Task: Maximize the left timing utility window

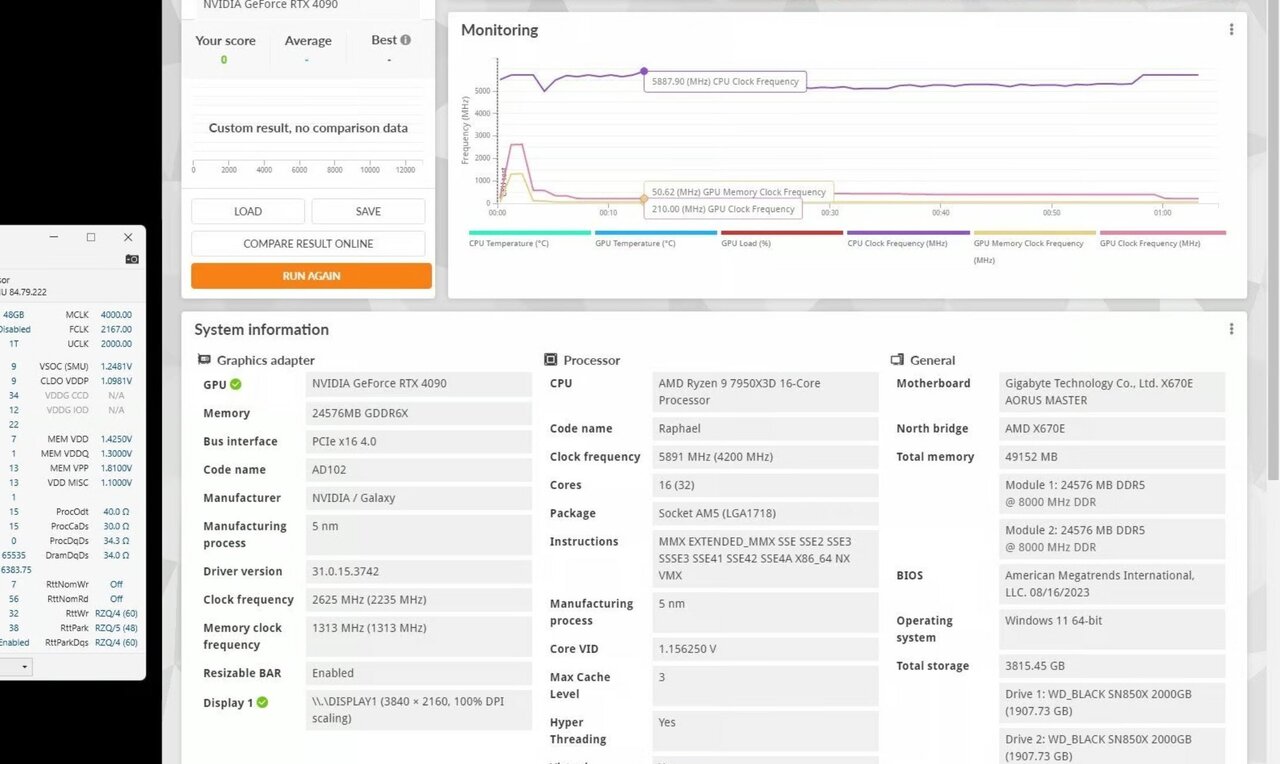Action: click(x=91, y=237)
